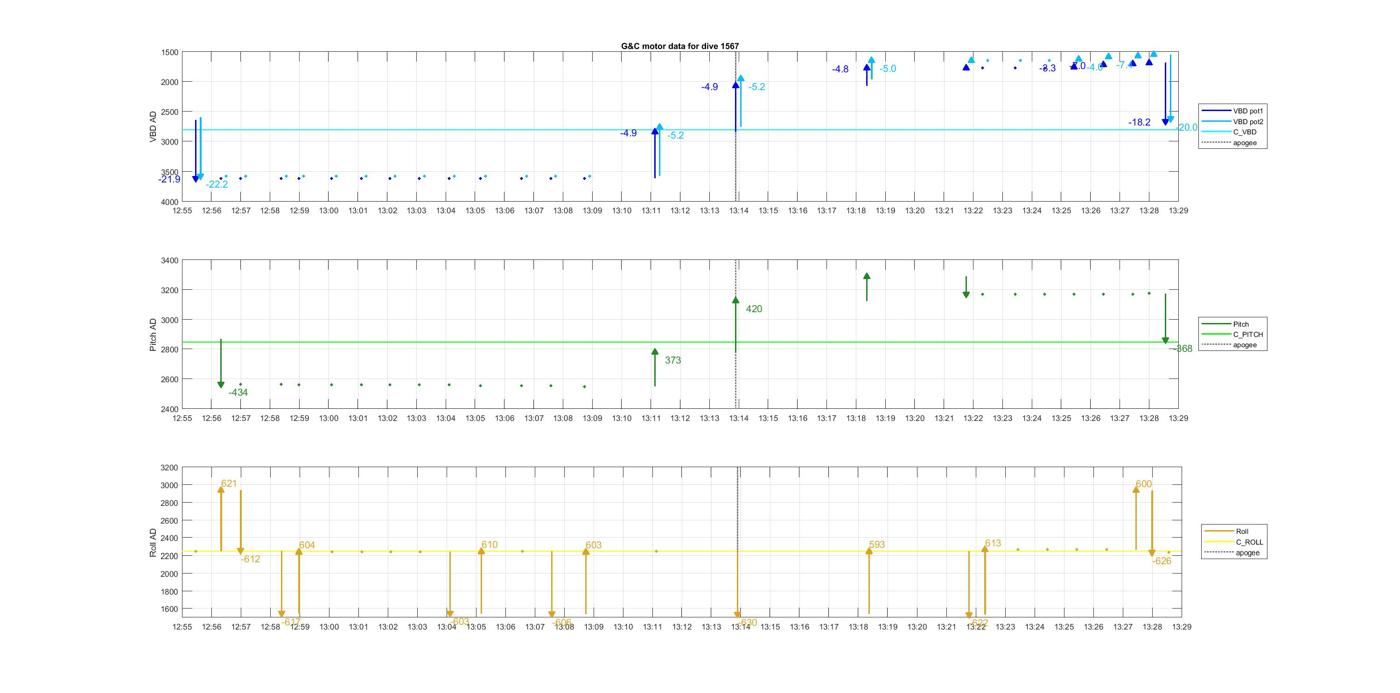The height and width of the screenshot is (693, 1400).
Task: Click y-axis tick '4000' on VBD plot
Action: click(x=168, y=201)
